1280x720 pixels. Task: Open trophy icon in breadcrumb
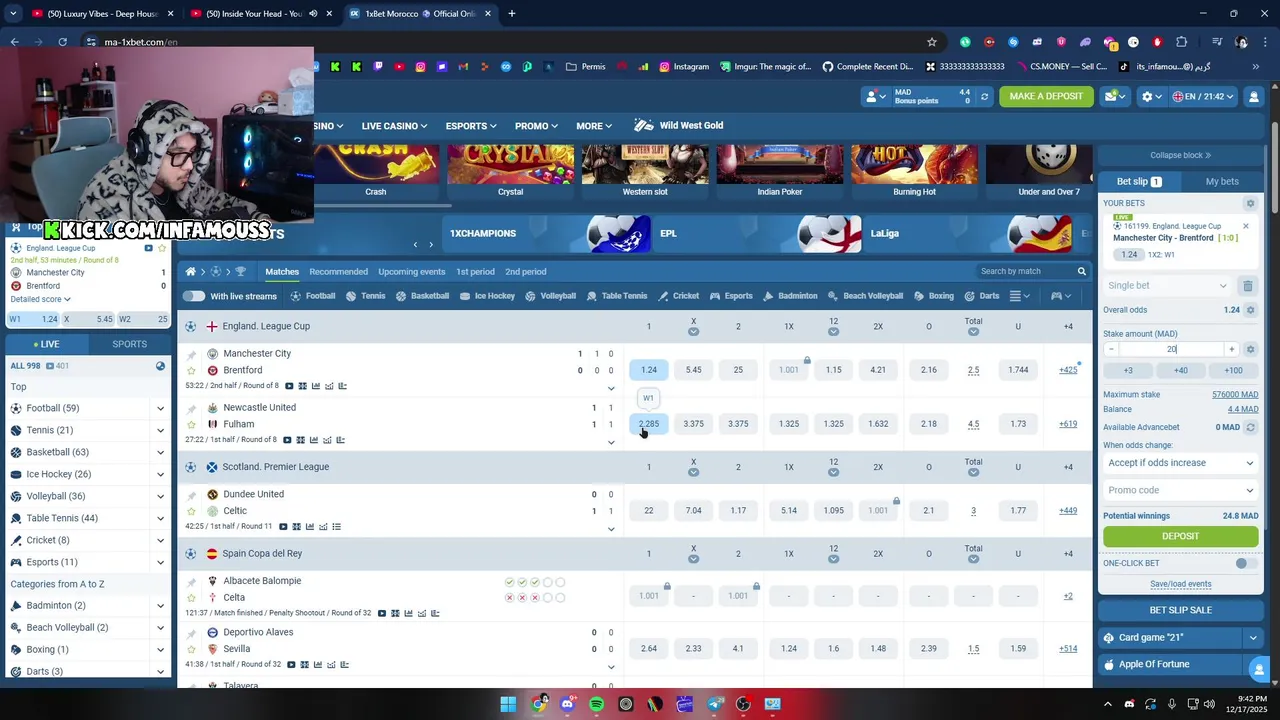[240, 271]
